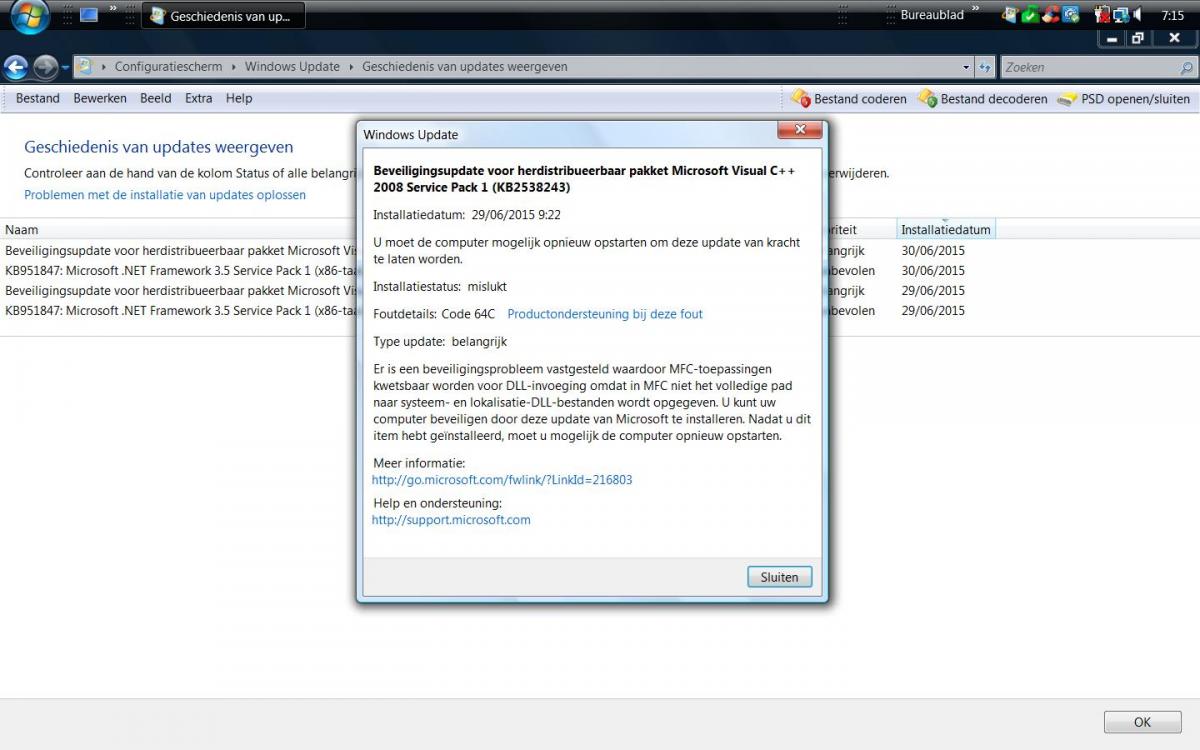
Task: Click the OK button at bottom right
Action: (x=1142, y=722)
